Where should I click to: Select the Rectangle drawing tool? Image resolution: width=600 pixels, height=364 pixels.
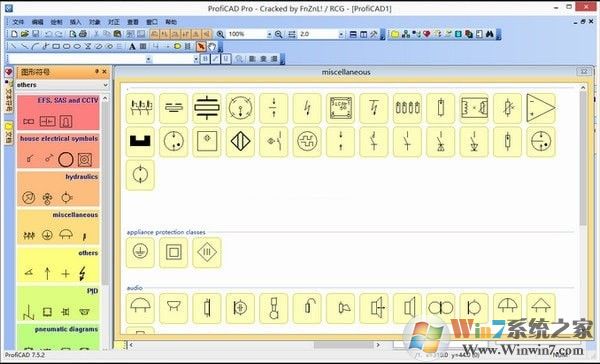(x=56, y=47)
